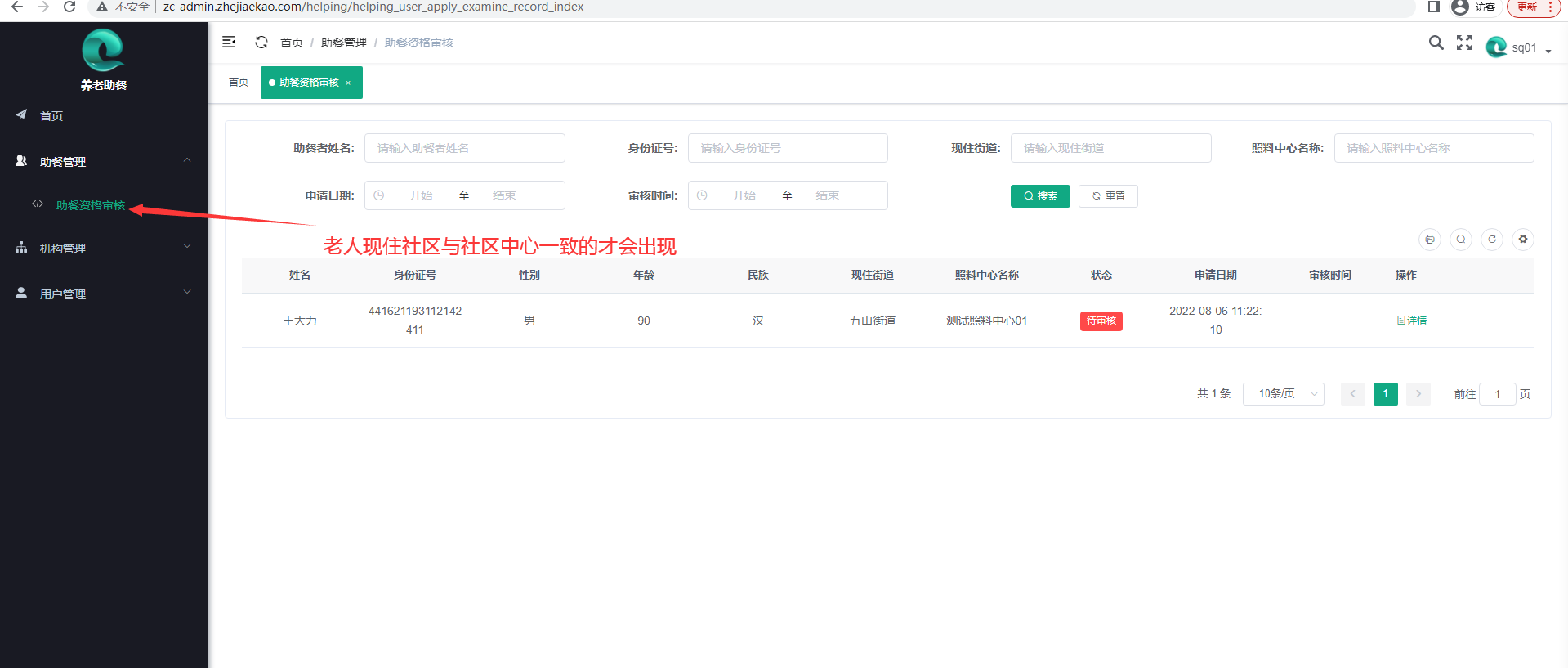The image size is (1568, 668).
Task: Open 详情 for 王大力
Action: [1412, 321]
